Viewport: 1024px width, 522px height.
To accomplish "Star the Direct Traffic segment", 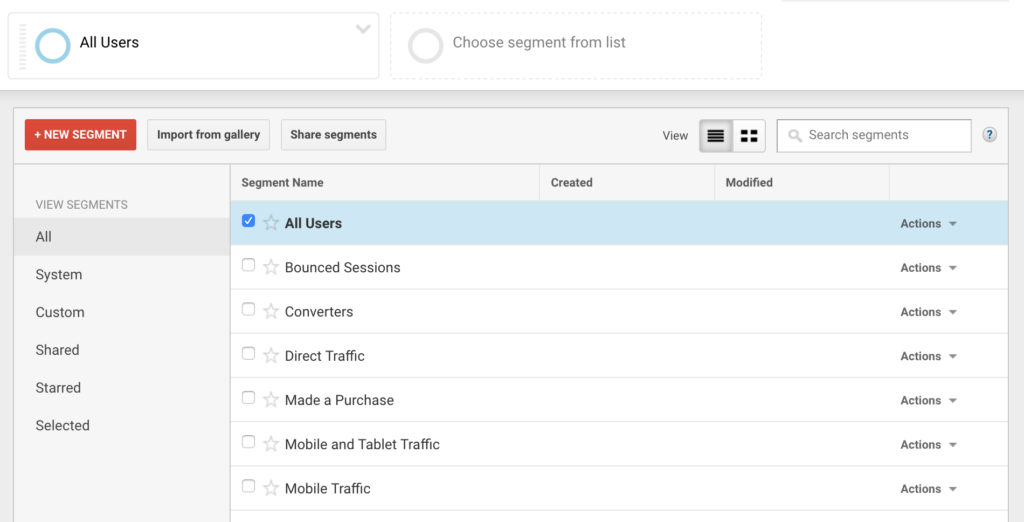I will tap(270, 355).
